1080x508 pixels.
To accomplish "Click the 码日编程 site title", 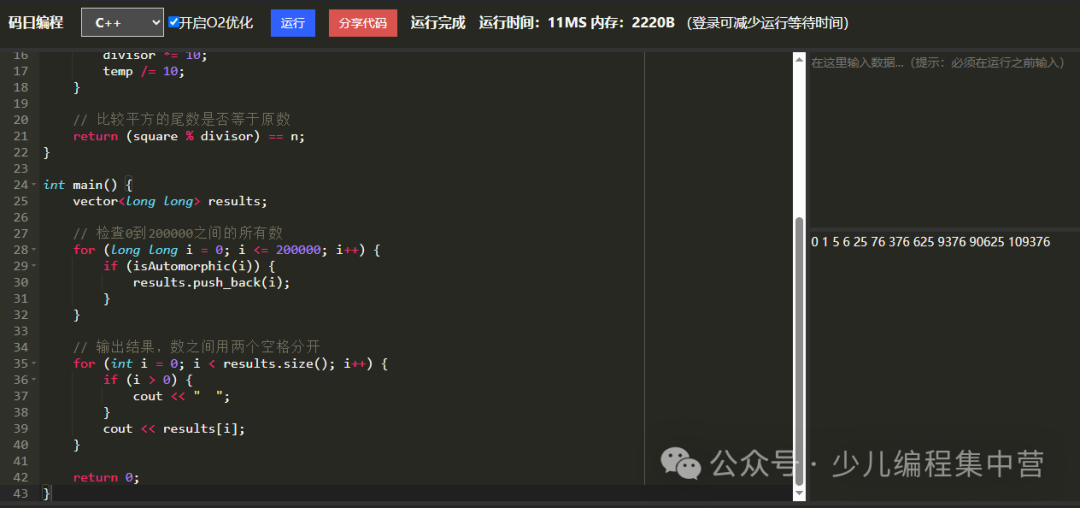I will (x=36, y=23).
